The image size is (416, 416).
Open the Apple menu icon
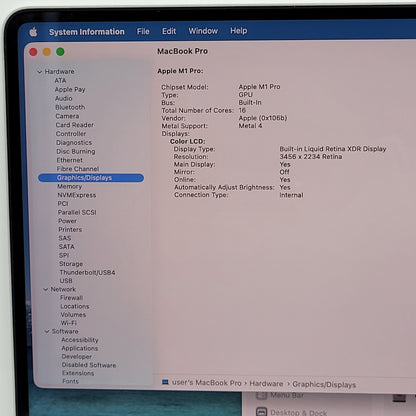tap(33, 32)
